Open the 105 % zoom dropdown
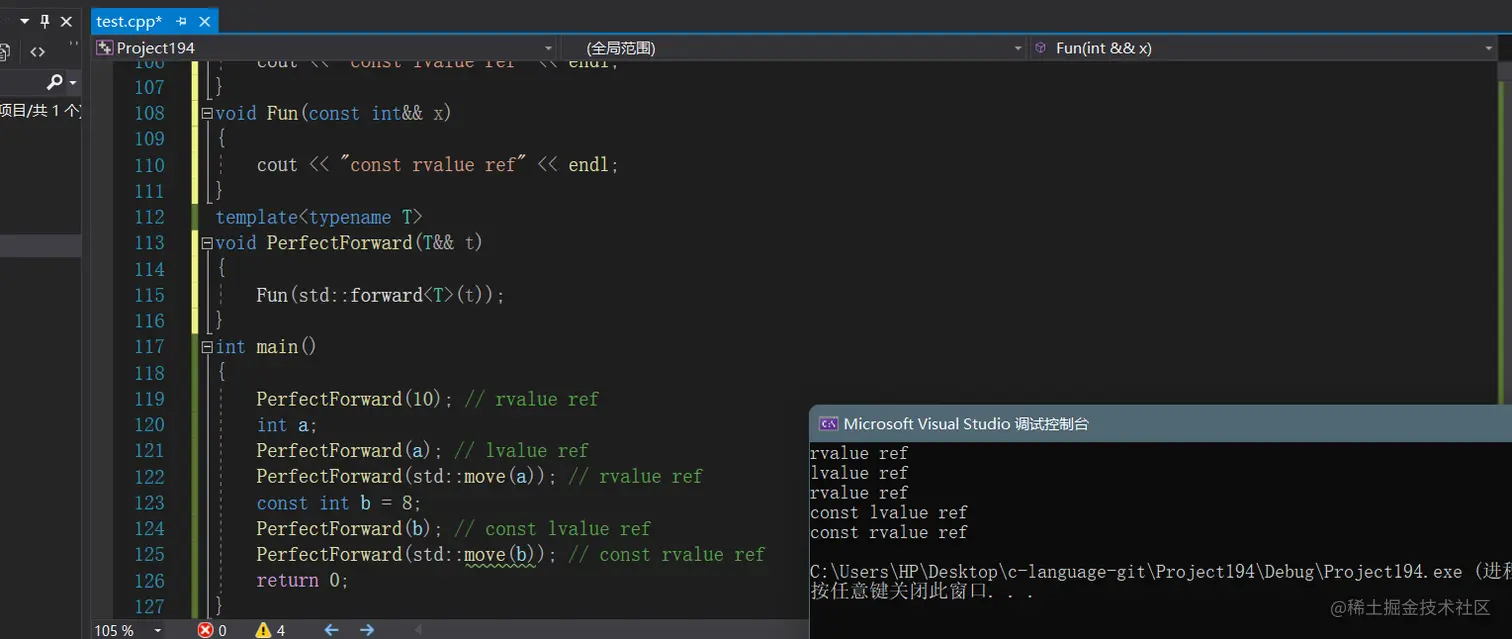This screenshot has height=639, width=1512. (159, 630)
